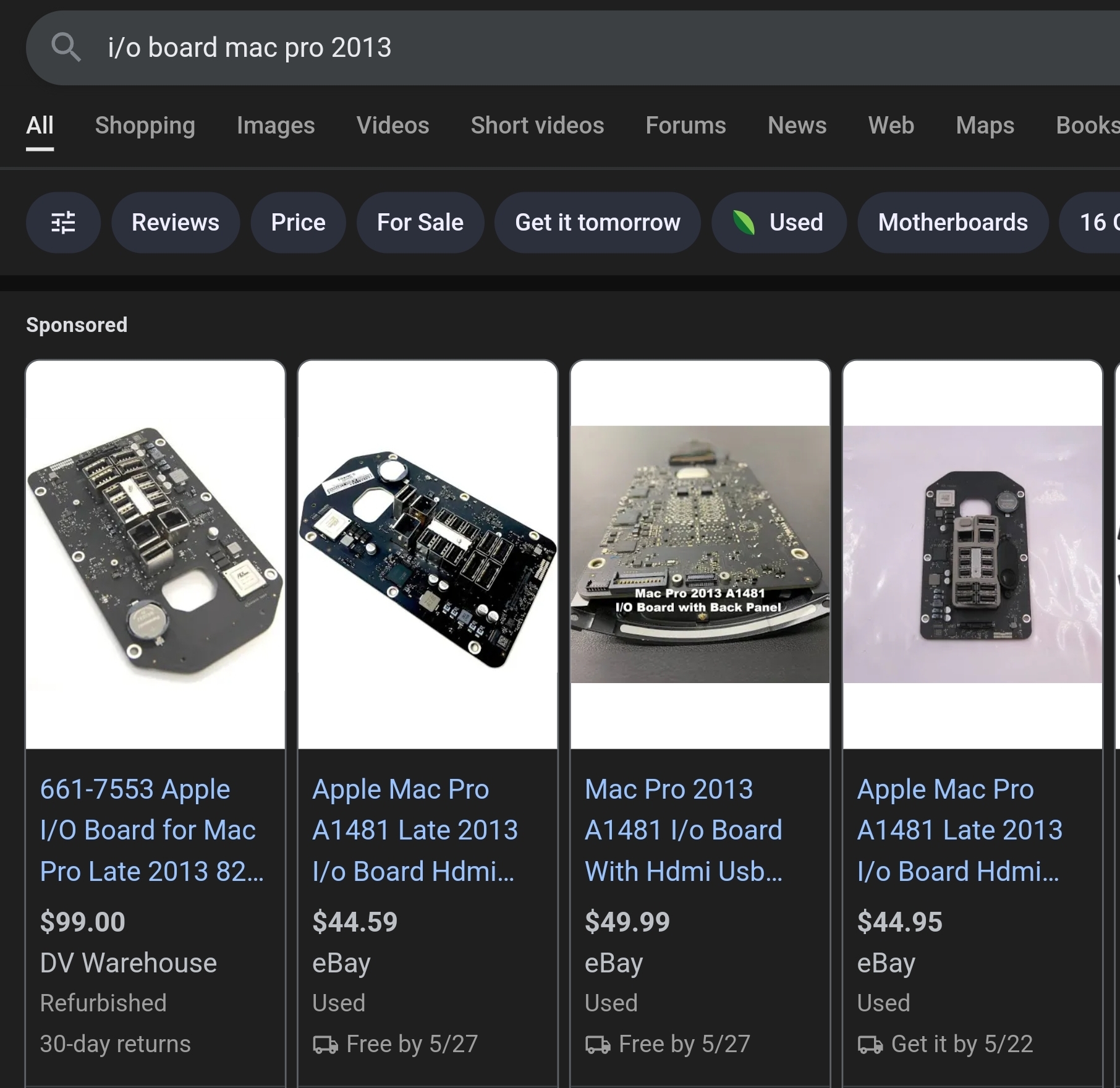1120x1088 pixels.
Task: Click the Used label under the $44.95 listing
Action: point(884,1003)
